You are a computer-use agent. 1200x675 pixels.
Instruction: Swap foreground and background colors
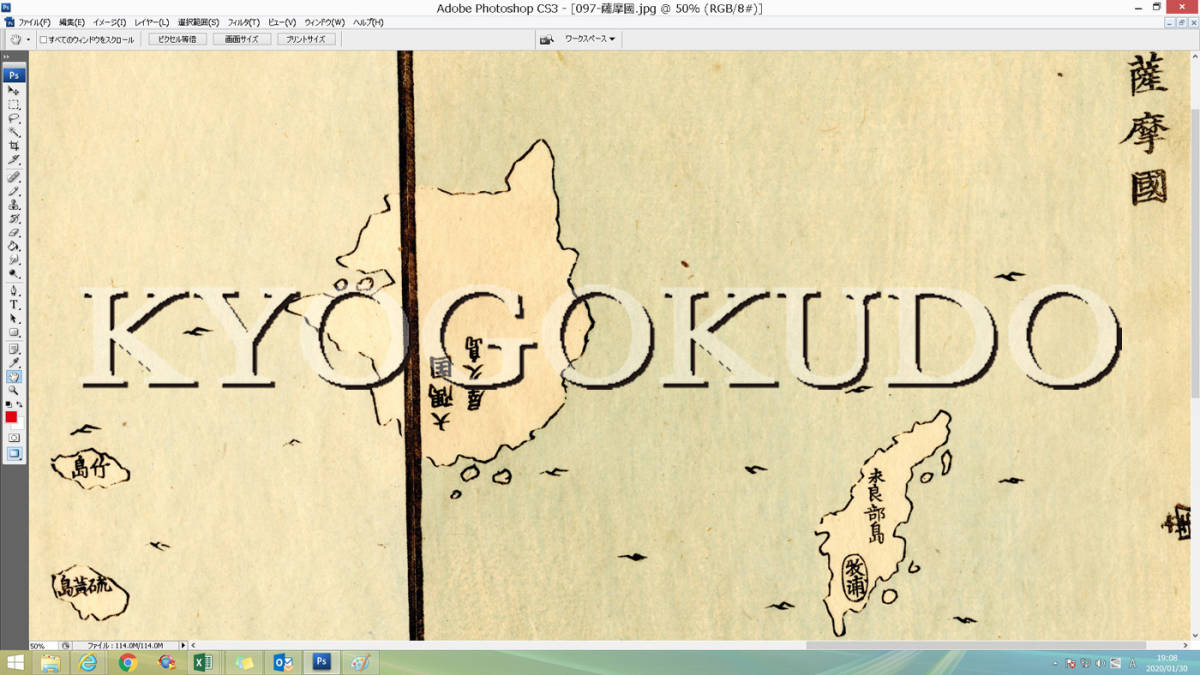point(19,404)
